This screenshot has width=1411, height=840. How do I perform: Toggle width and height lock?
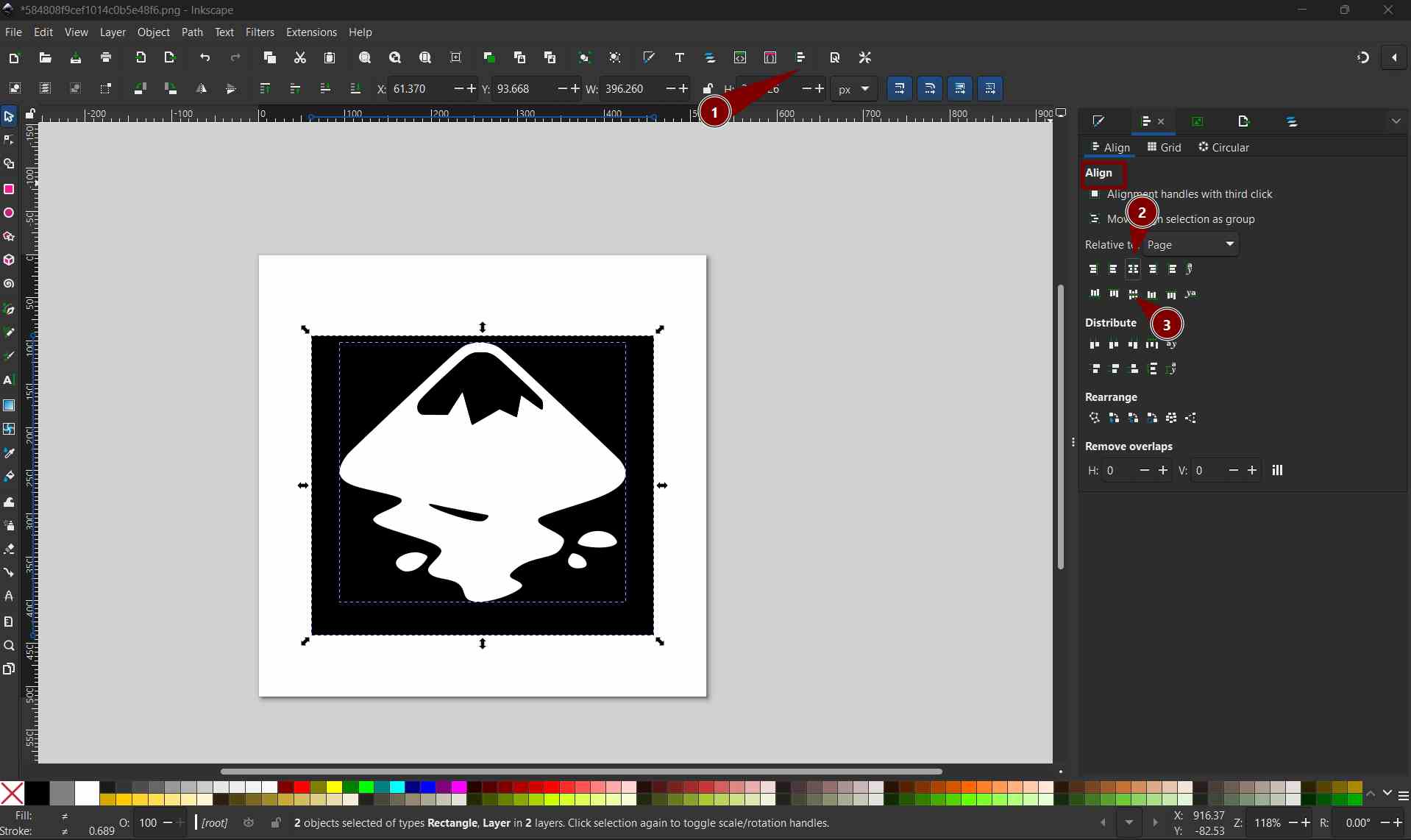pyautogui.click(x=708, y=89)
